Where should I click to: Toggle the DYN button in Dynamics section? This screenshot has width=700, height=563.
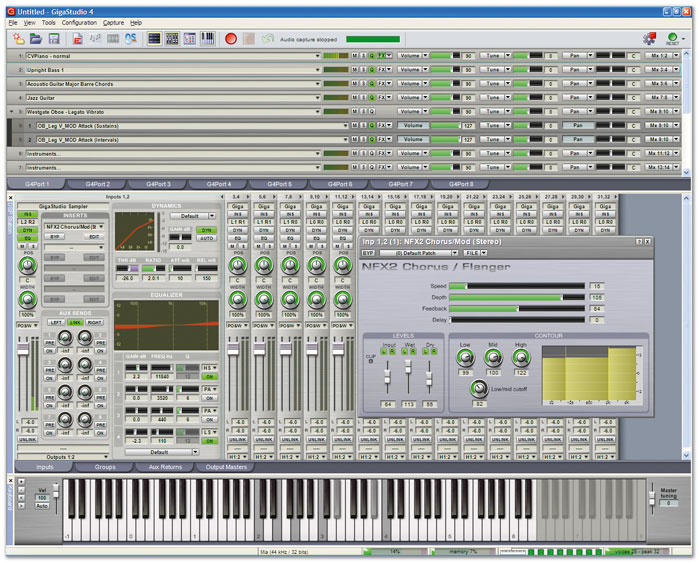(x=208, y=230)
